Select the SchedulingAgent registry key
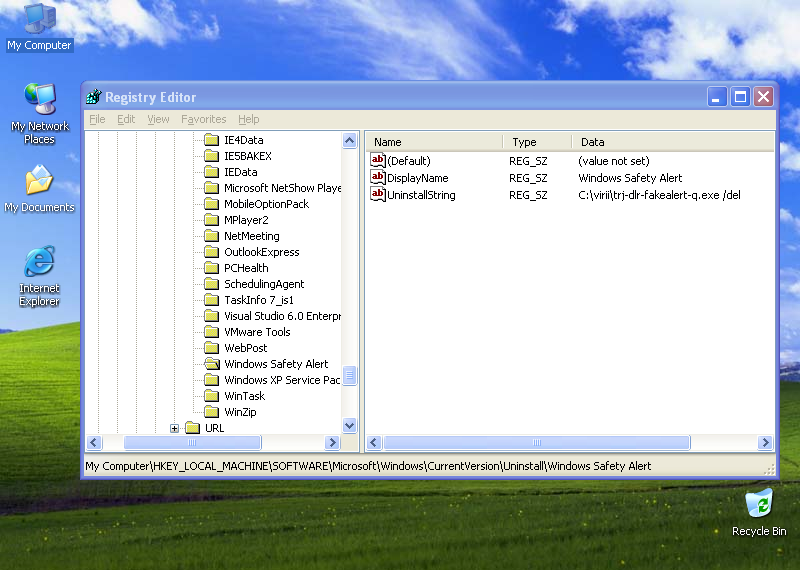The image size is (800, 570). (x=264, y=284)
